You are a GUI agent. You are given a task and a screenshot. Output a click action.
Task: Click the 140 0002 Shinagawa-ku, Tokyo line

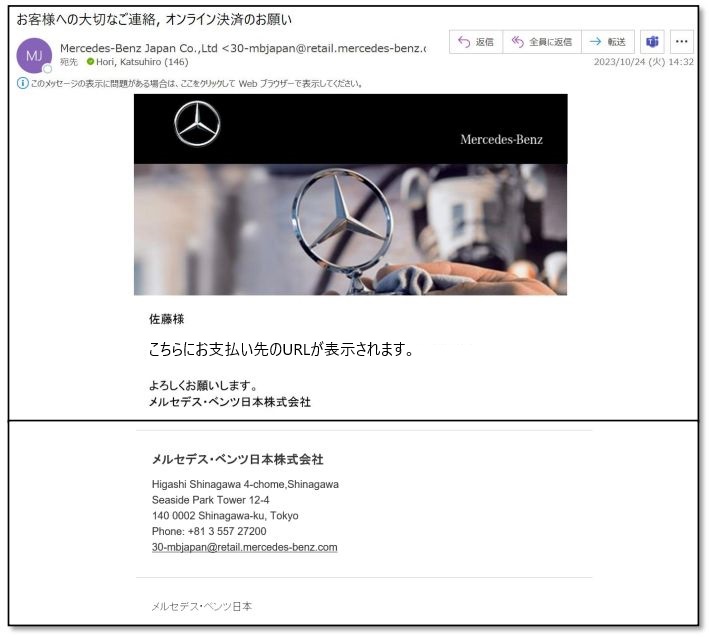click(225, 516)
